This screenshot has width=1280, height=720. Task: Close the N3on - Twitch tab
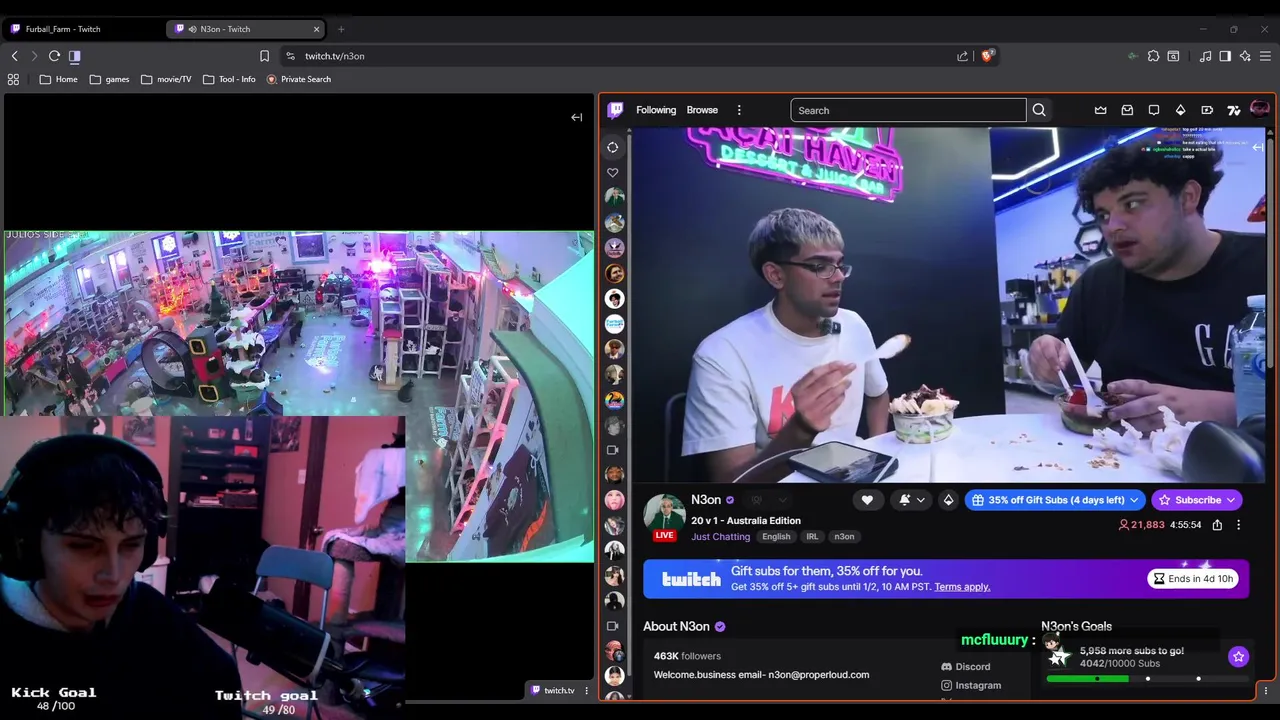[317, 29]
